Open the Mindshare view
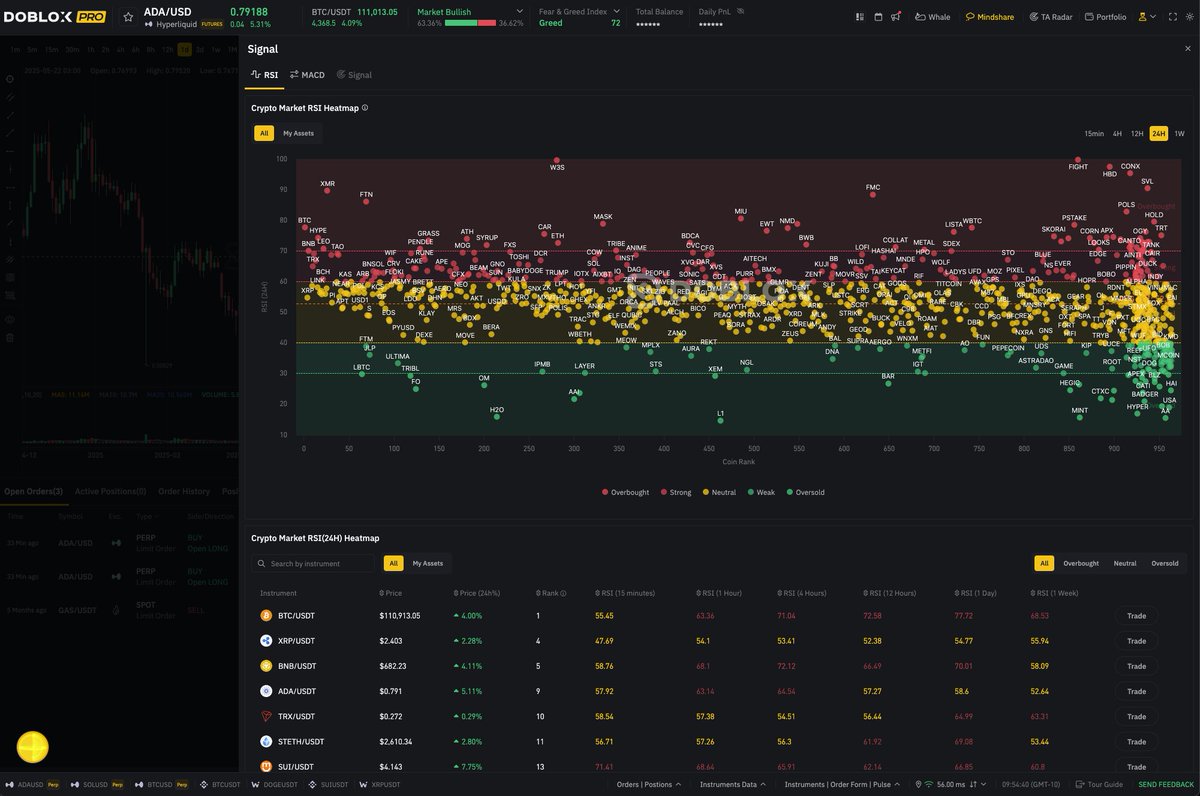Image resolution: width=1200 pixels, height=796 pixels. pyautogui.click(x=990, y=17)
